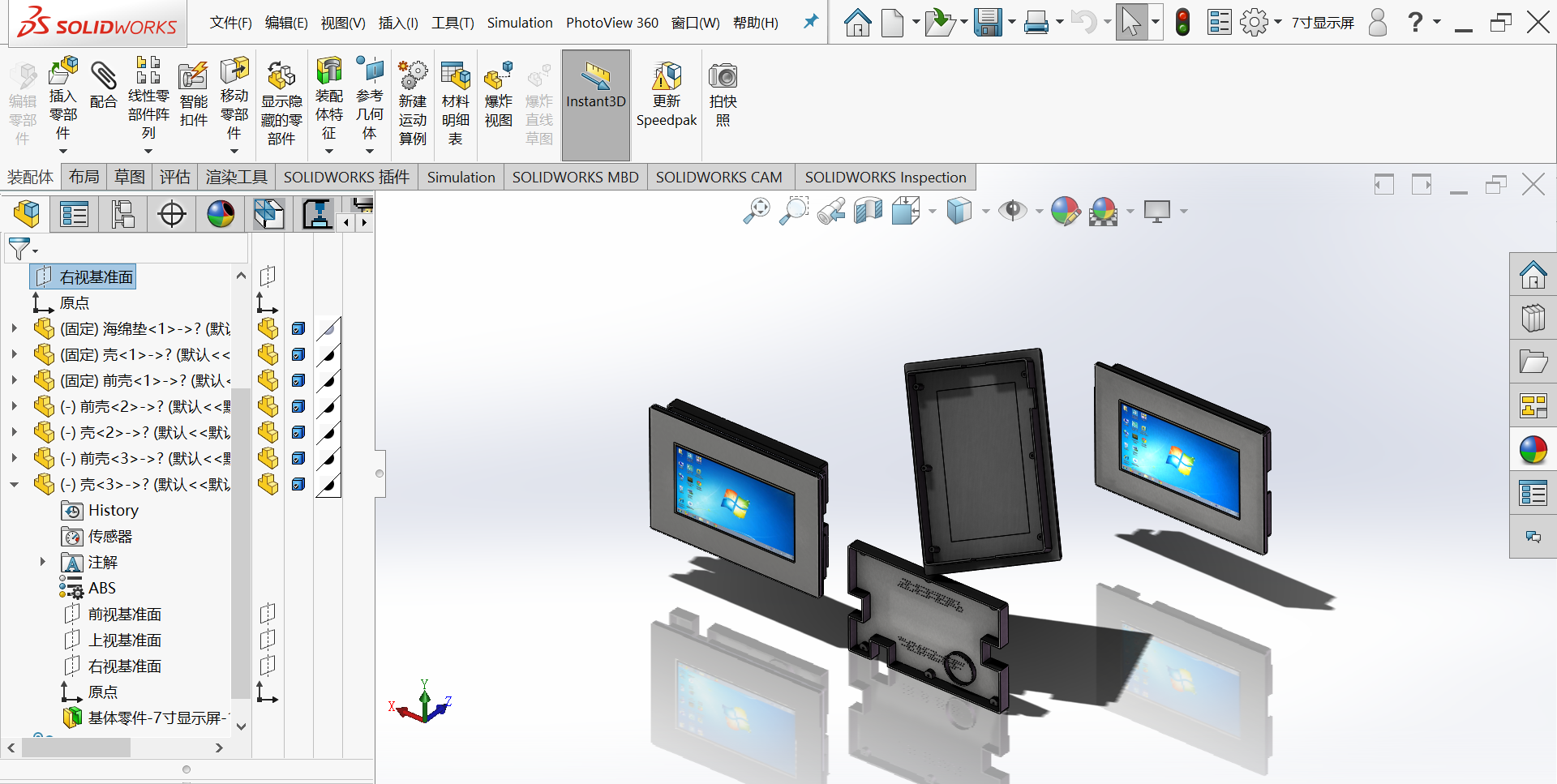
Task: Click Rebuild traffic light icon
Action: tap(1183, 22)
